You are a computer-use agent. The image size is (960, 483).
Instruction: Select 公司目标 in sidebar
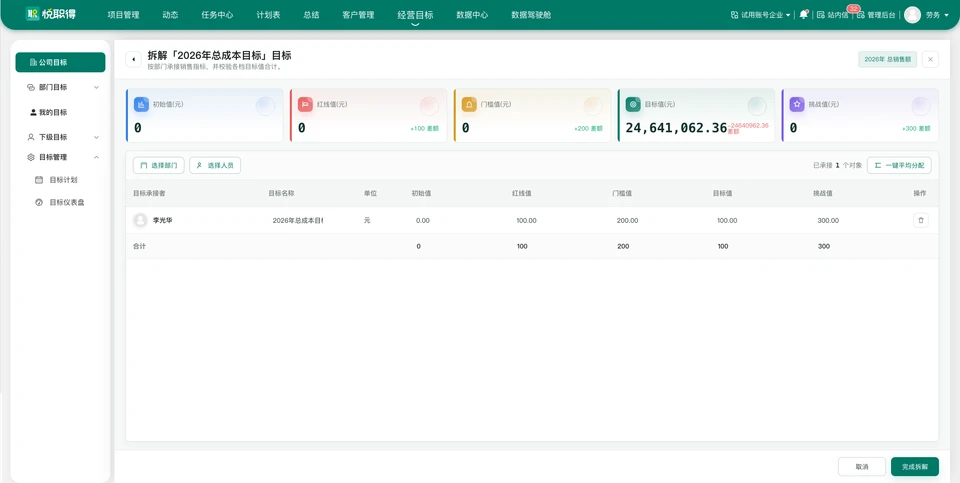60,62
